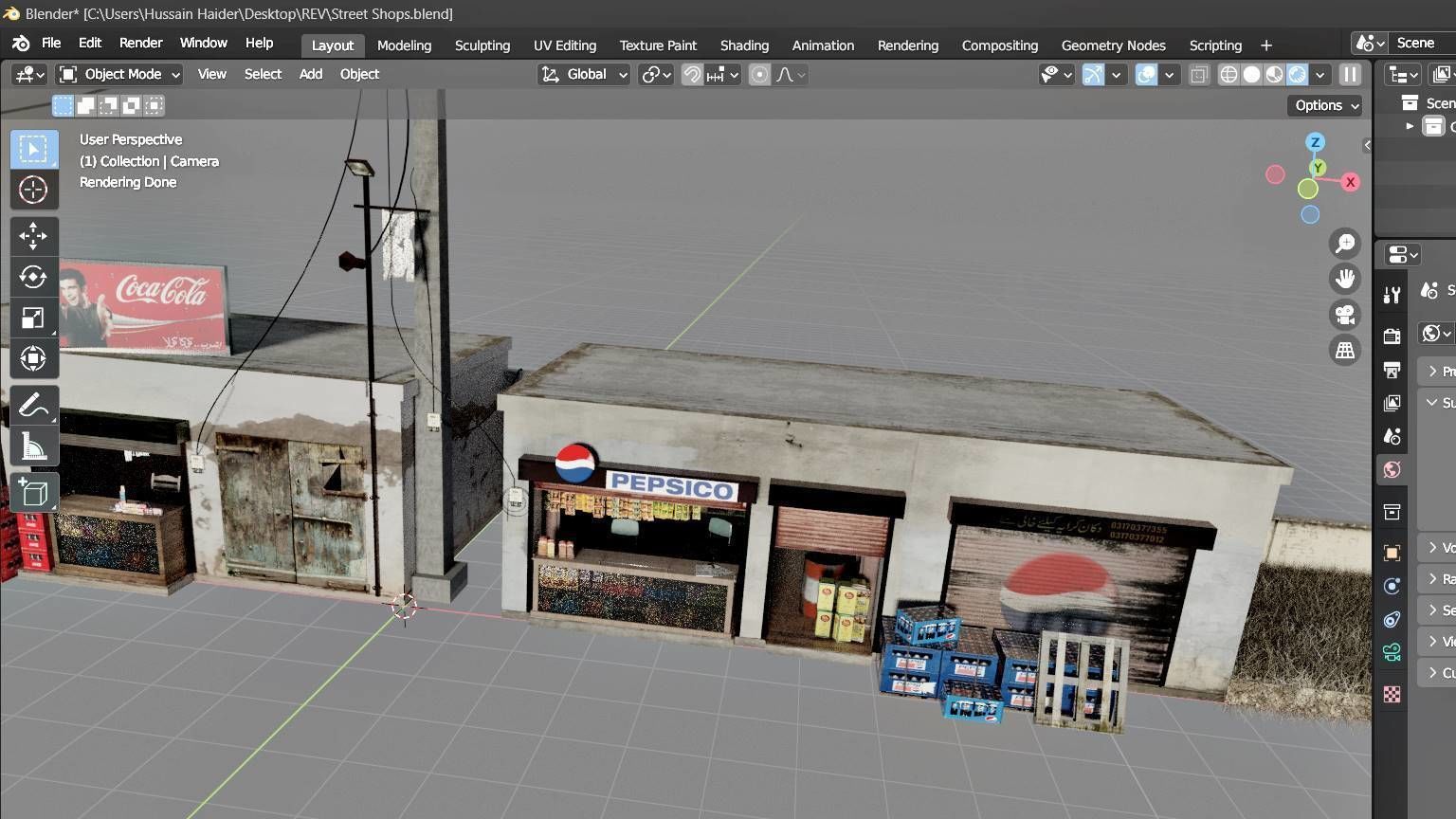
Task: Open the Output properties tab
Action: point(1392,370)
